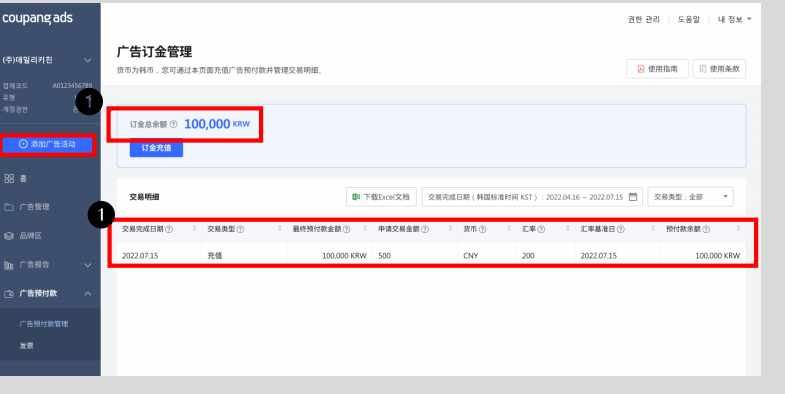Collapse the 广告预付款 sidebar section

[x=88, y=293]
